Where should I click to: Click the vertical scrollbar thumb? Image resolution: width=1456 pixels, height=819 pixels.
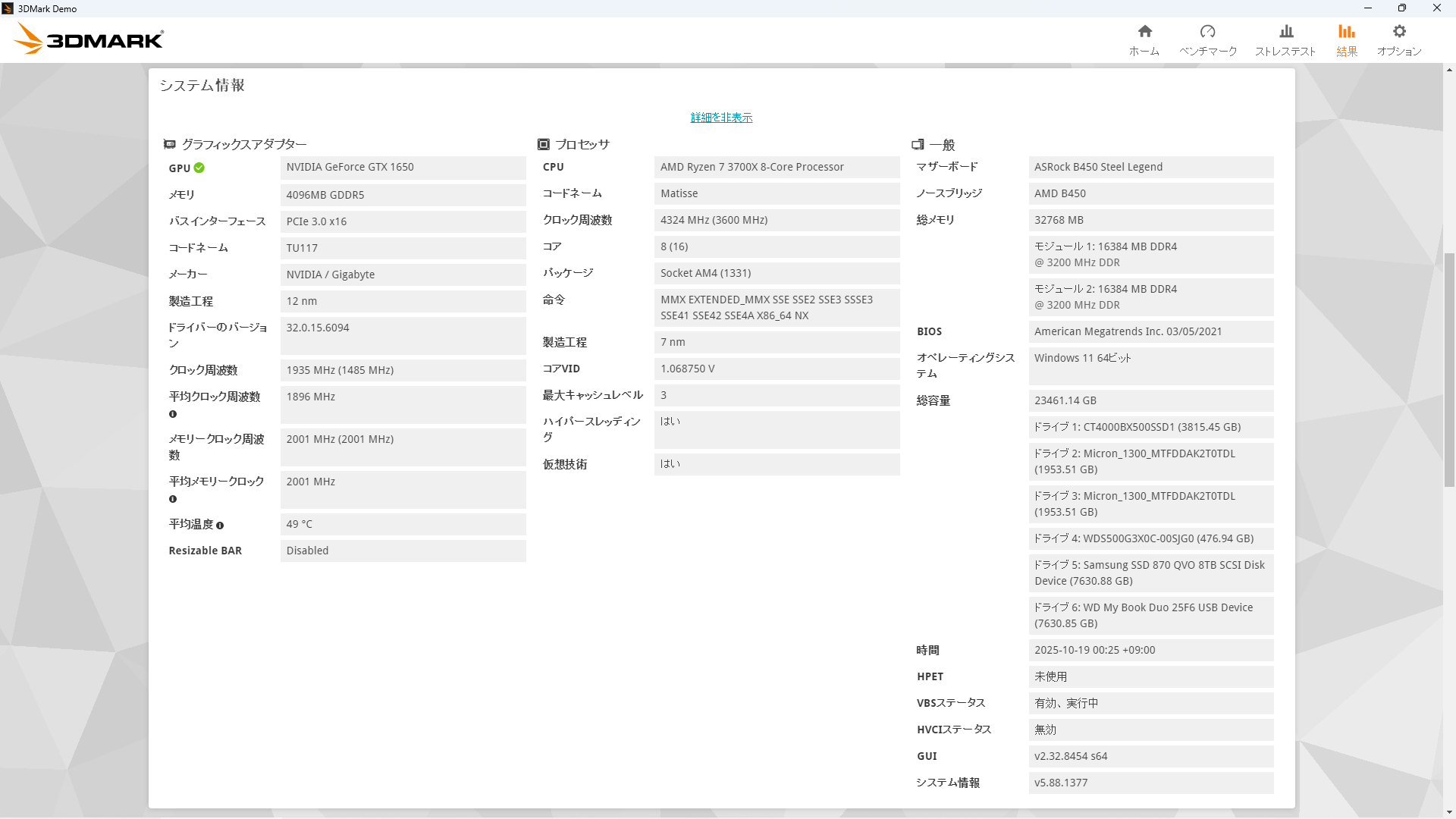[x=1449, y=369]
